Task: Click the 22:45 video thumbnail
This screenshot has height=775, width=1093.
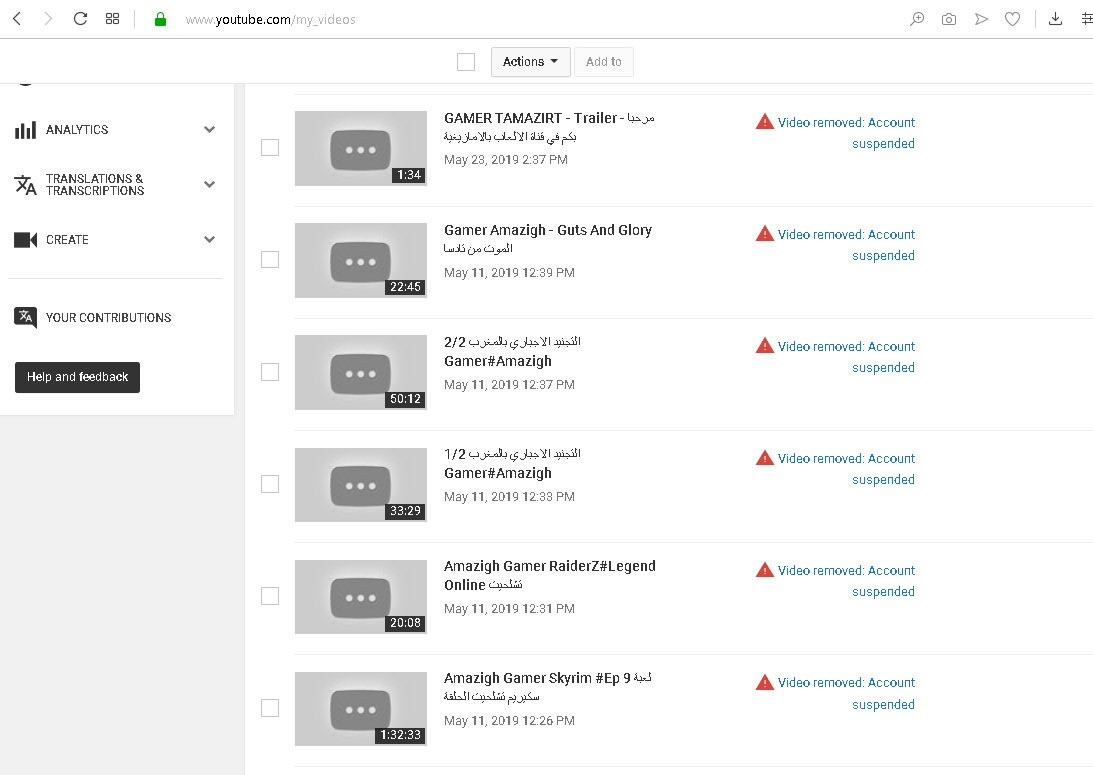Action: point(361,261)
